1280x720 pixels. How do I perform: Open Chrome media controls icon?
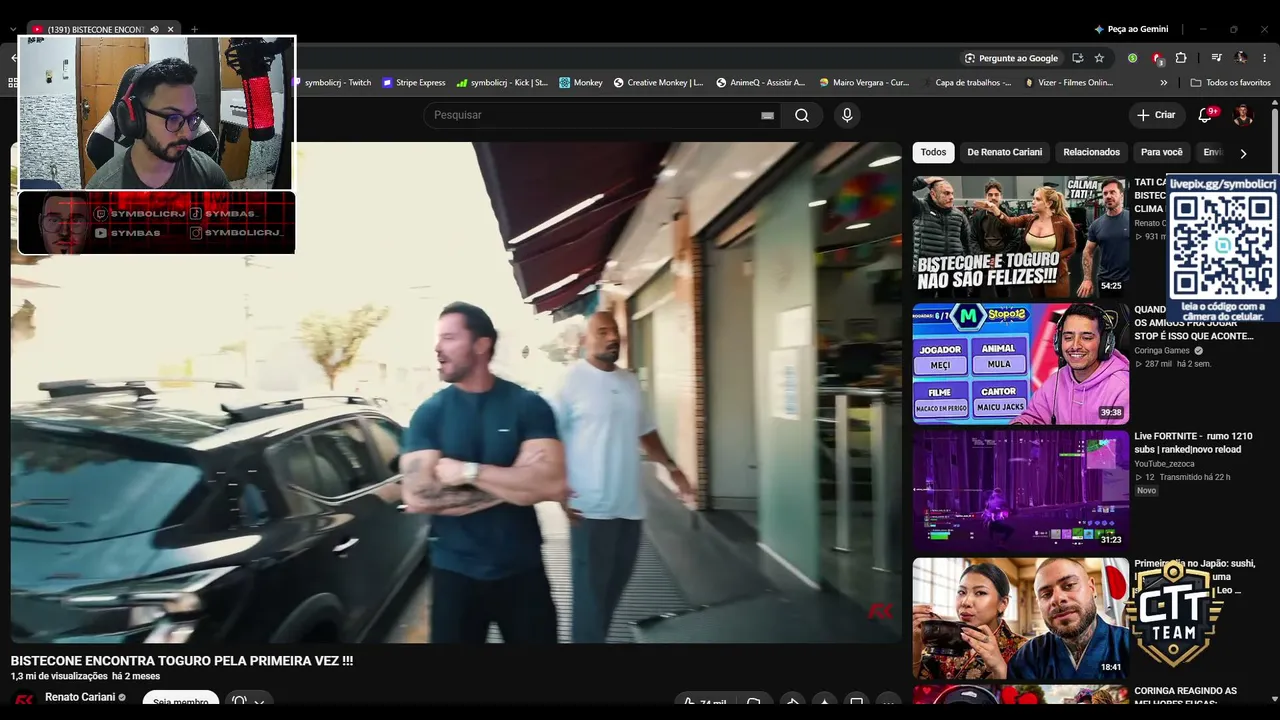tap(1216, 58)
